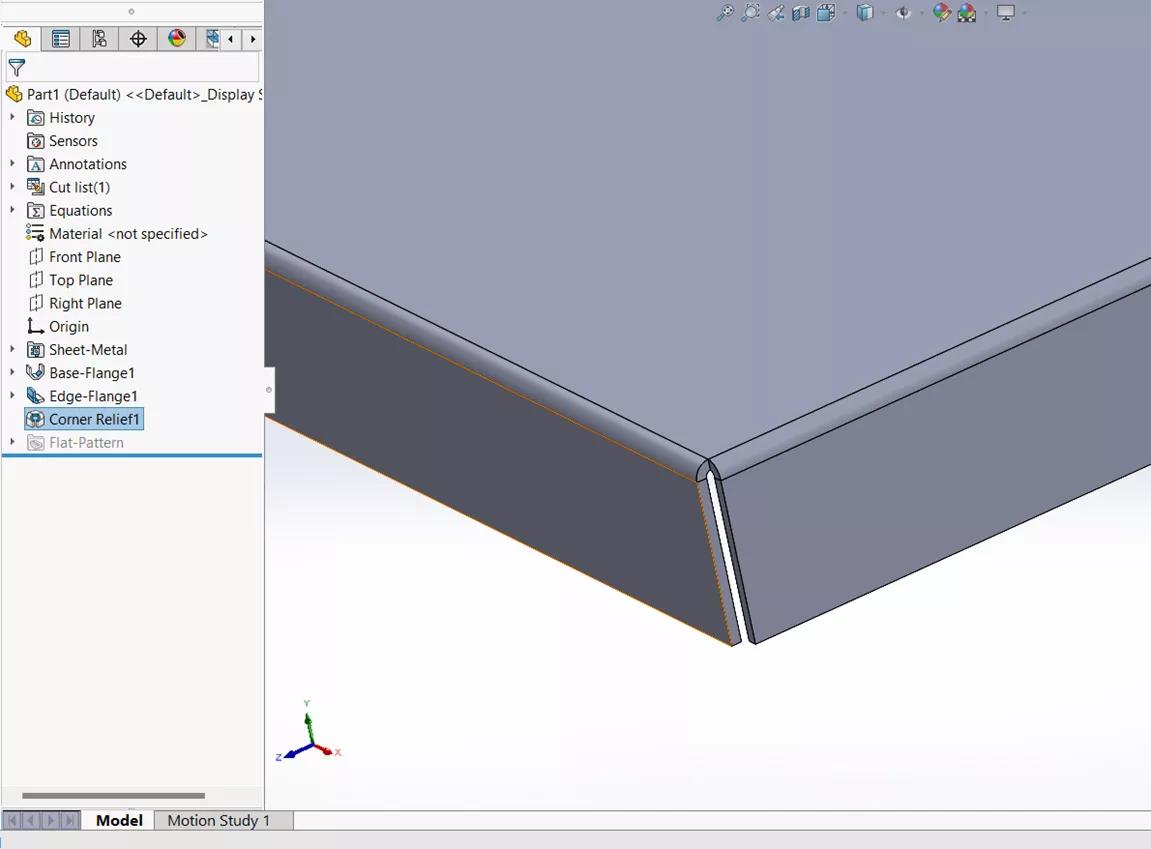
Task: Click the Apply Scene icon
Action: [x=967, y=12]
